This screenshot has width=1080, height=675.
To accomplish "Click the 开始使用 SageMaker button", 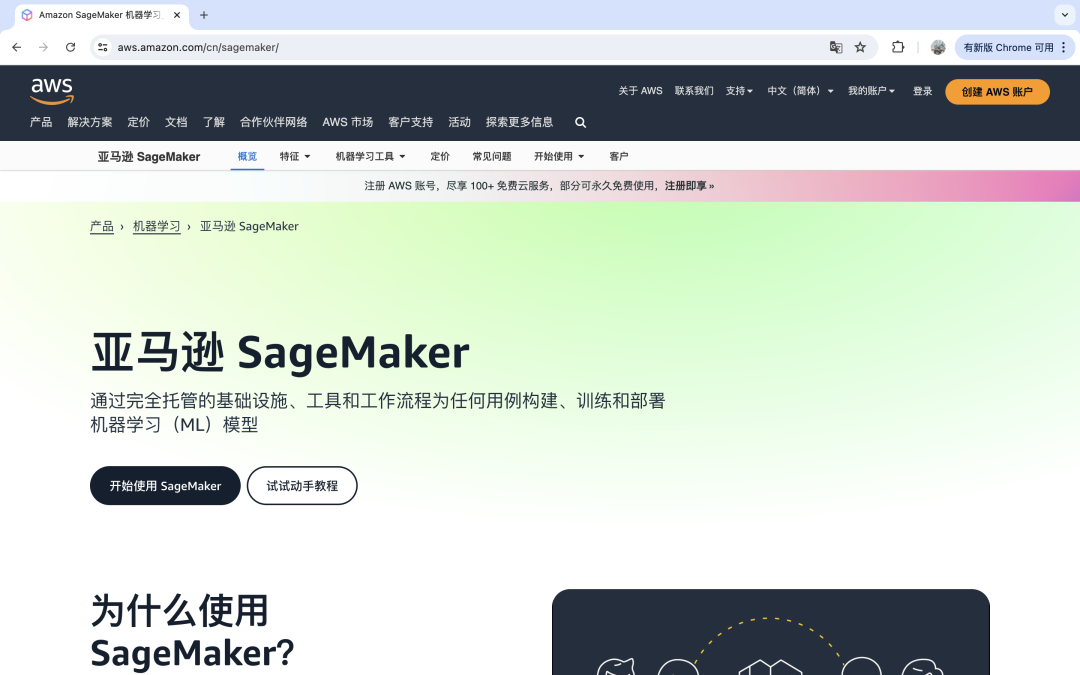I will 164,485.
